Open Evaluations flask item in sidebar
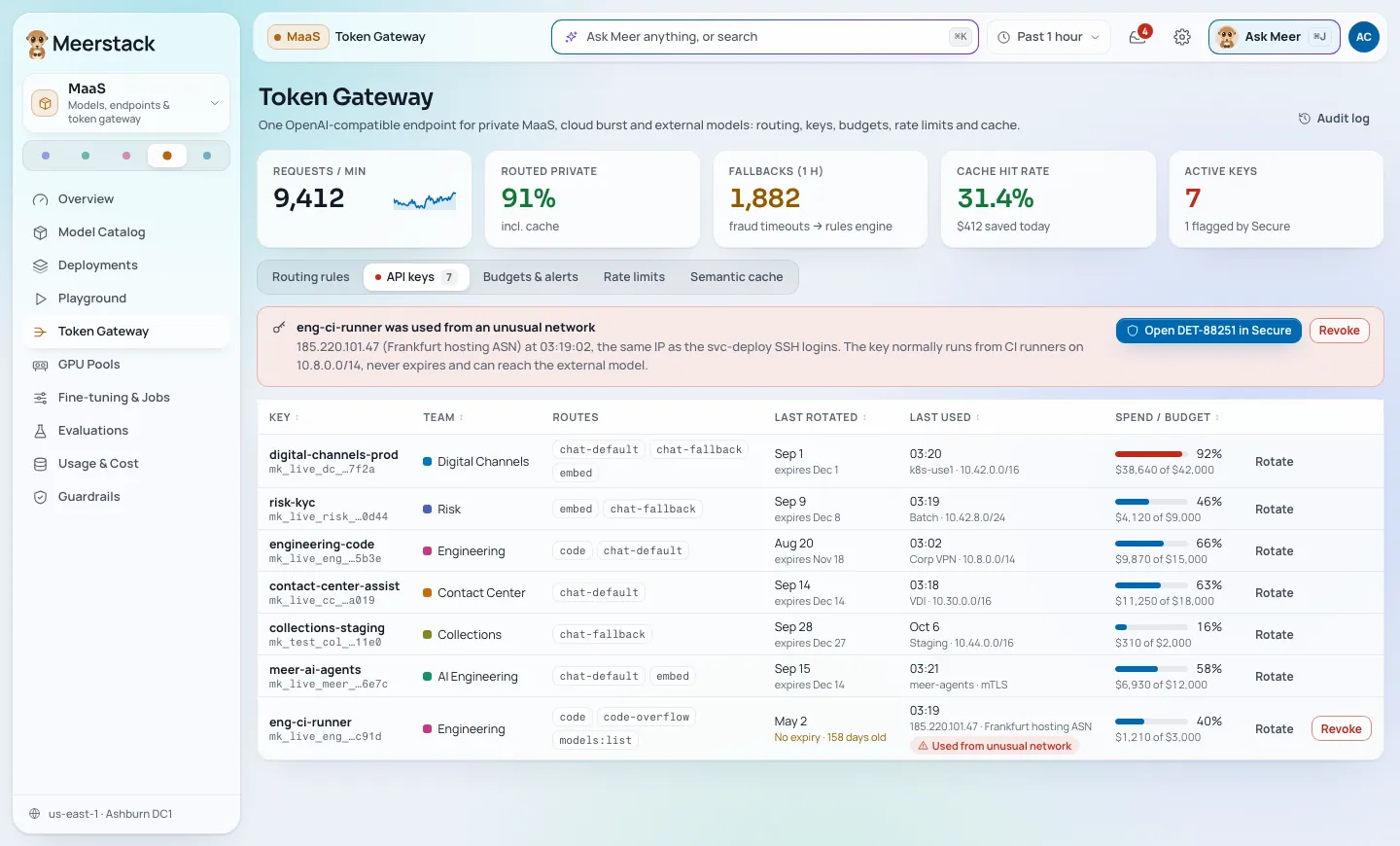 [x=126, y=431]
